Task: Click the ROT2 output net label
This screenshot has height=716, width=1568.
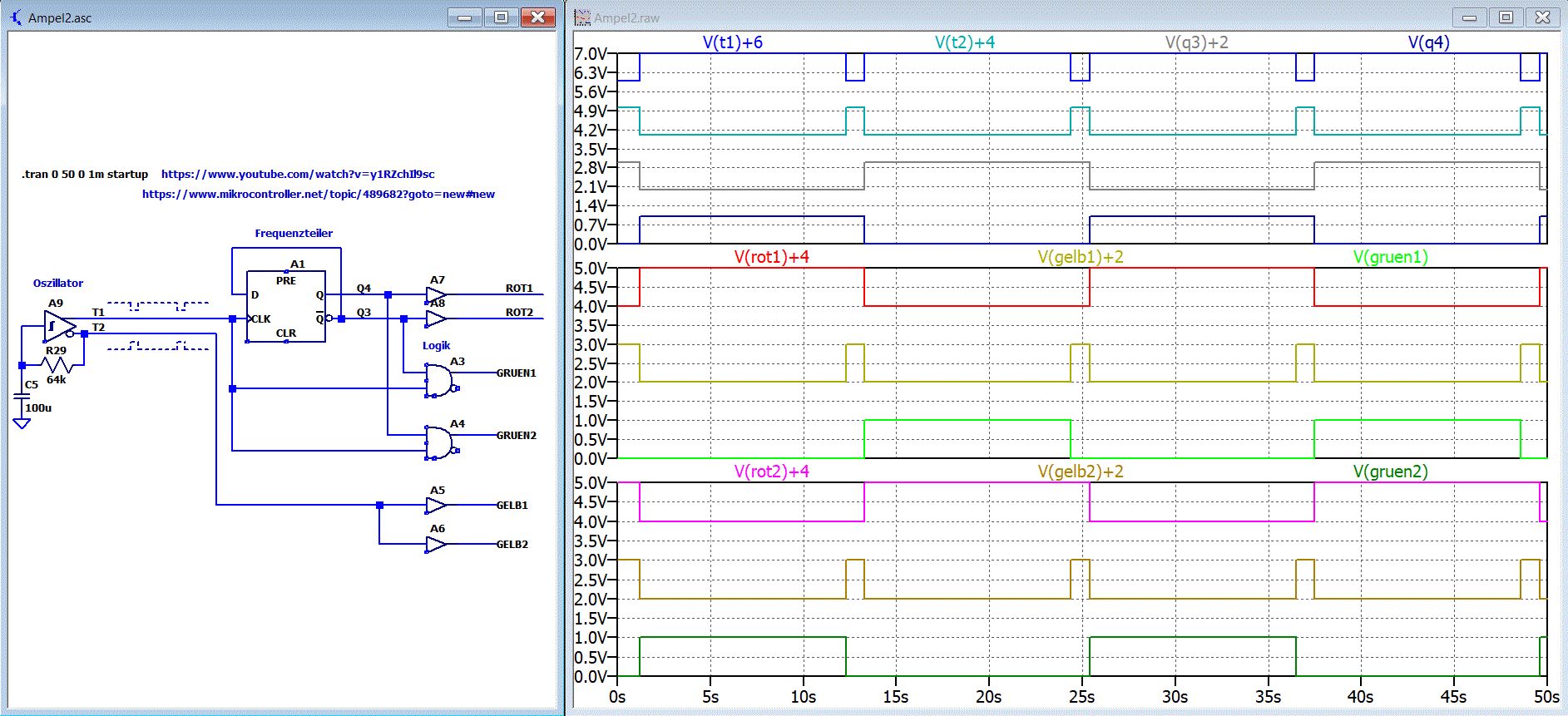Action: [519, 313]
